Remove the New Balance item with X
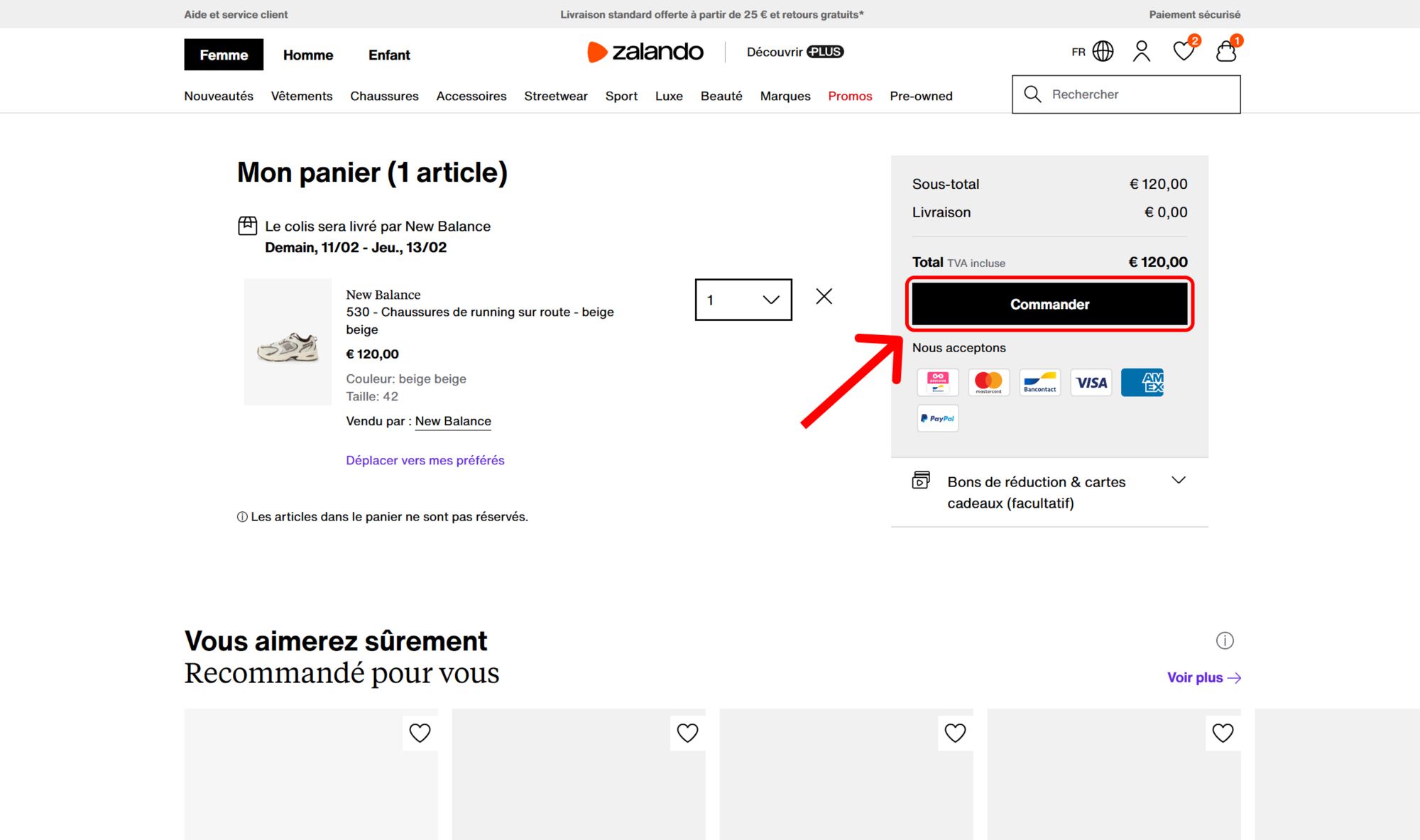Screen dimensions: 1420x840 pos(824,296)
